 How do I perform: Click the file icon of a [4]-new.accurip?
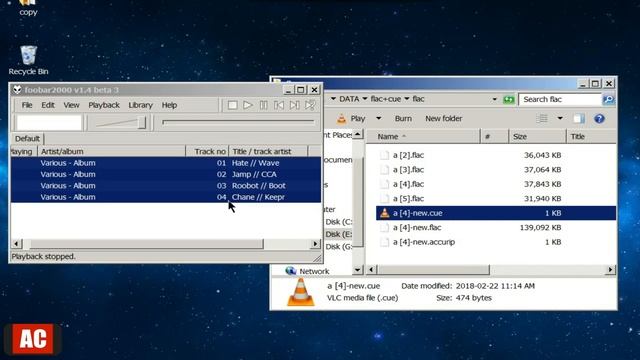point(384,242)
